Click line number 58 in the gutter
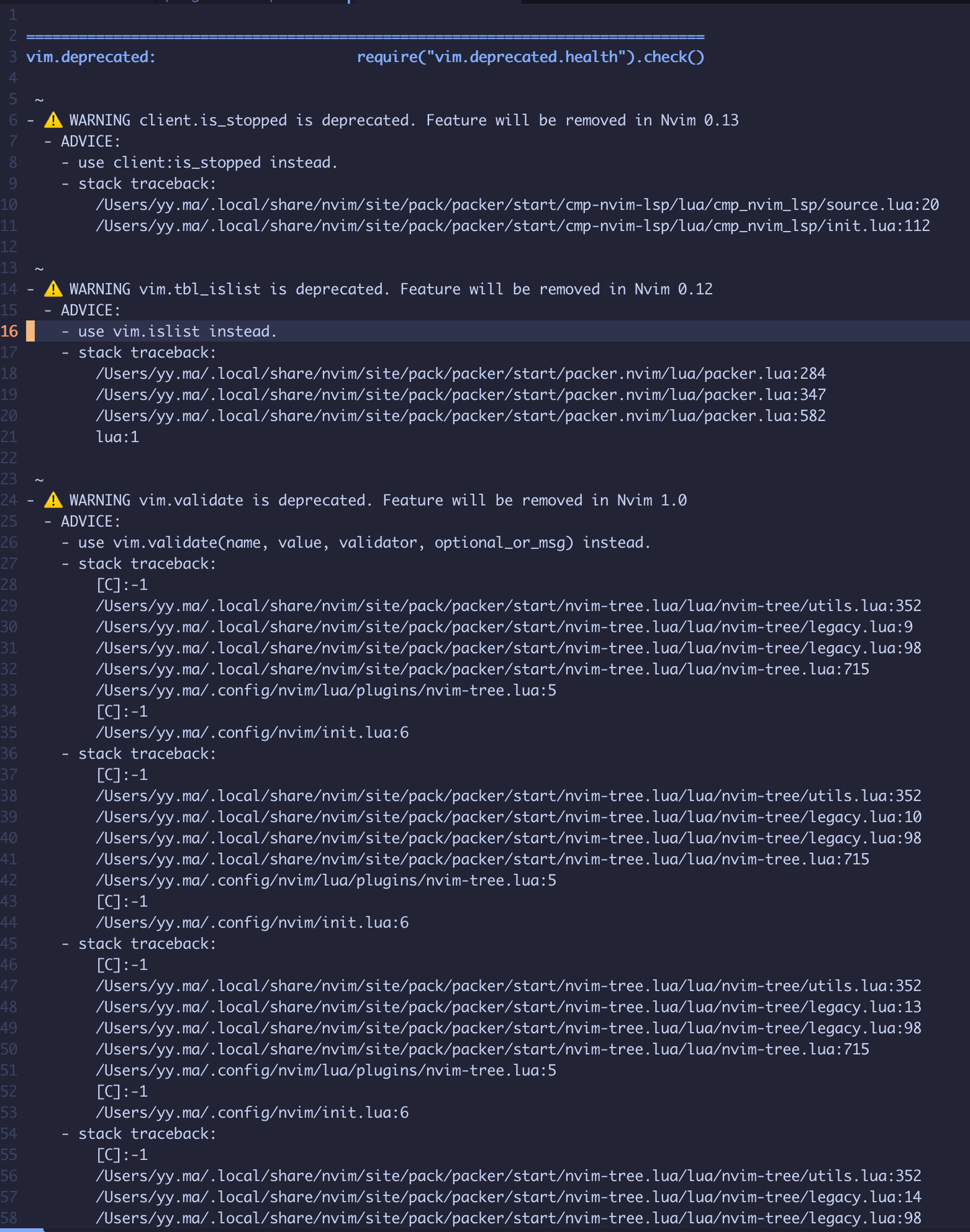 click(x=9, y=1218)
